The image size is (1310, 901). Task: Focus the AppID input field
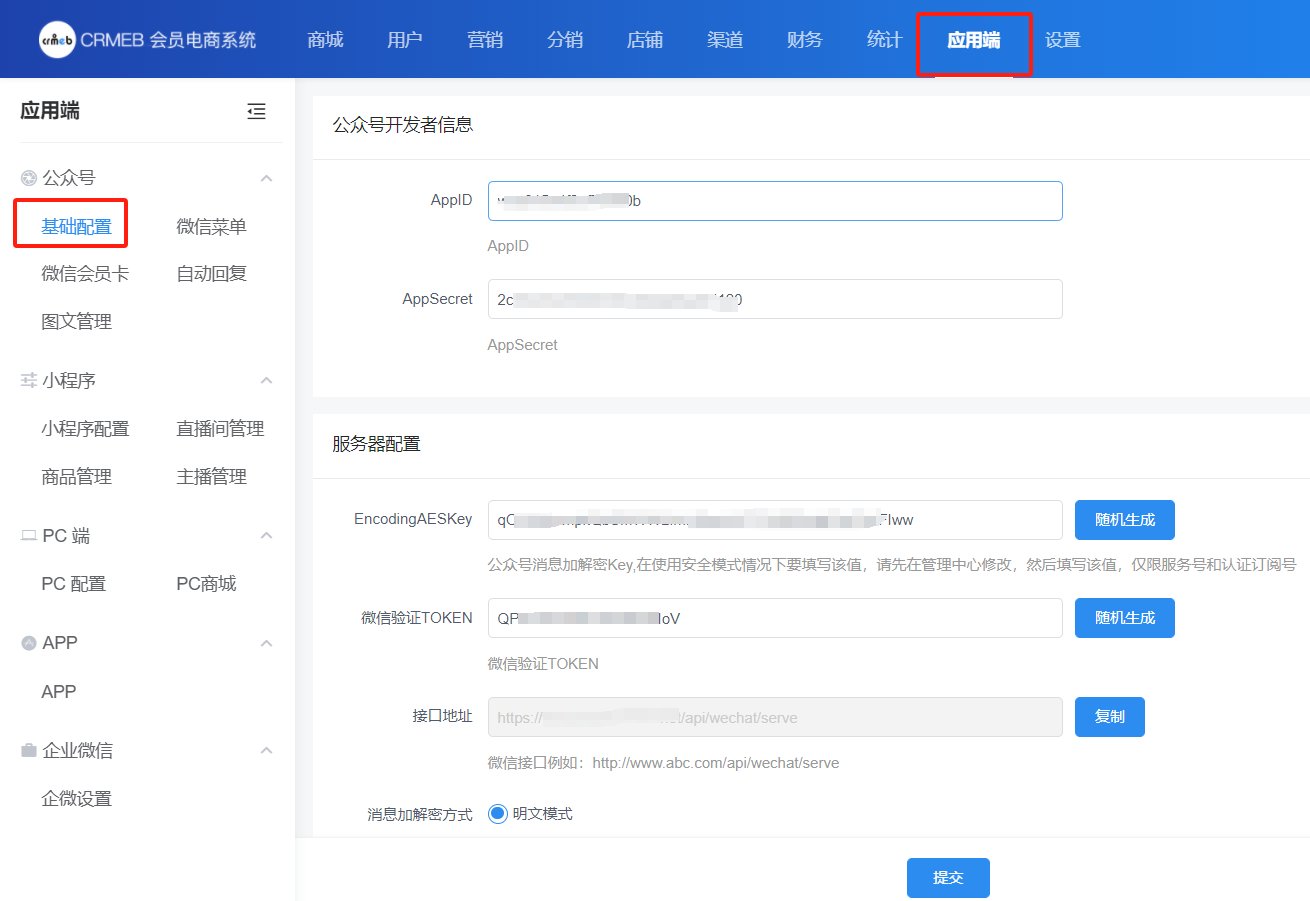coord(774,201)
